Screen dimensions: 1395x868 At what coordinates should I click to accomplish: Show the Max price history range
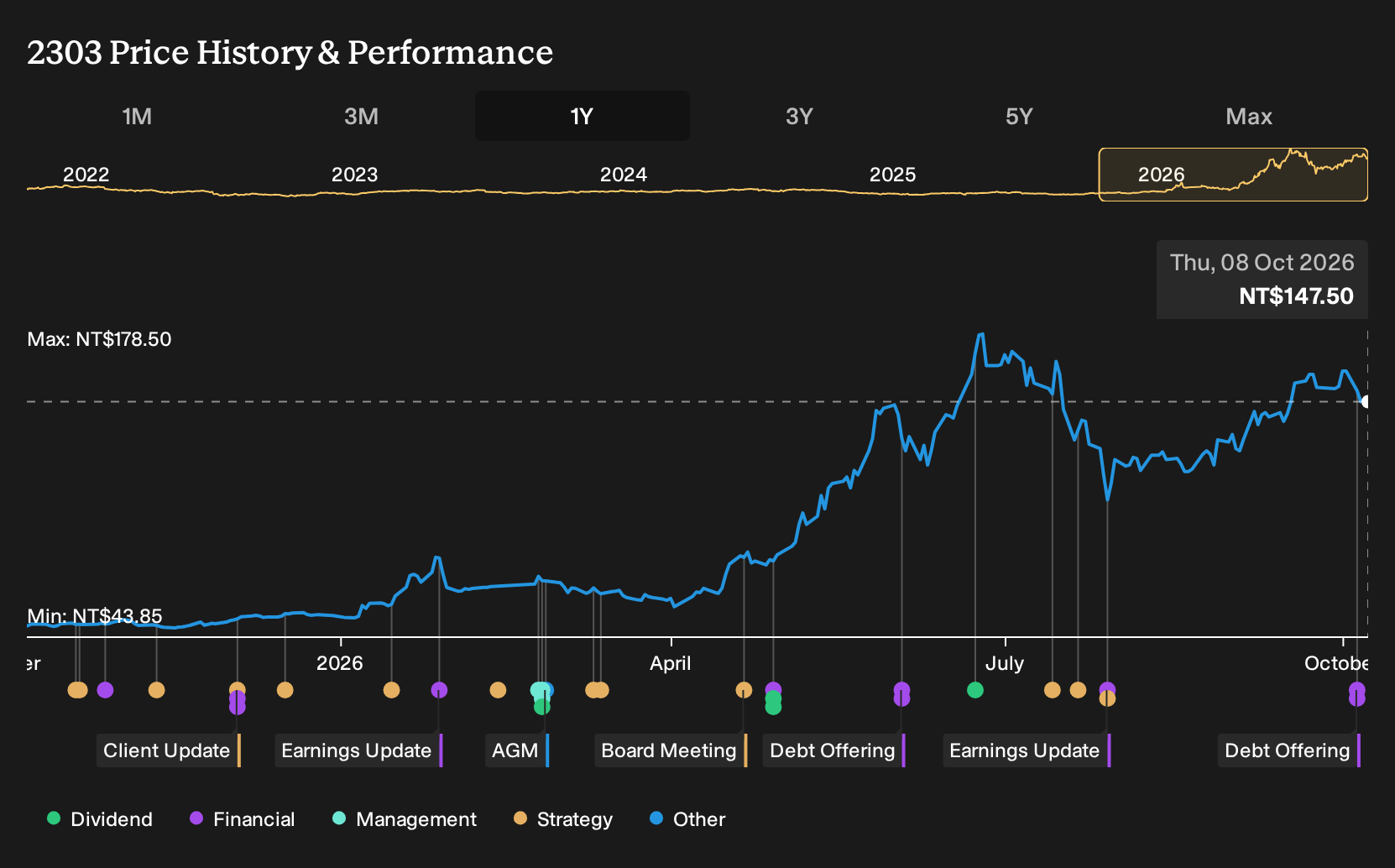[1249, 116]
